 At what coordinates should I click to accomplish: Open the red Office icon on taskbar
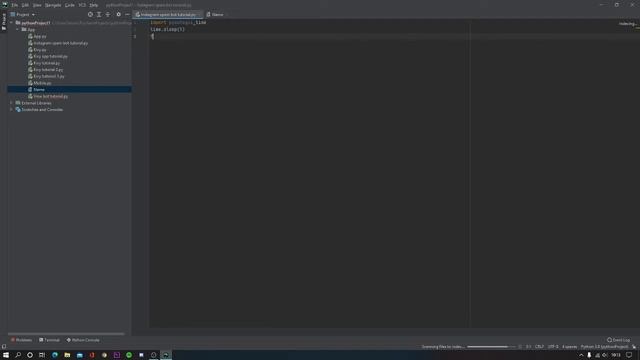(x=92, y=355)
